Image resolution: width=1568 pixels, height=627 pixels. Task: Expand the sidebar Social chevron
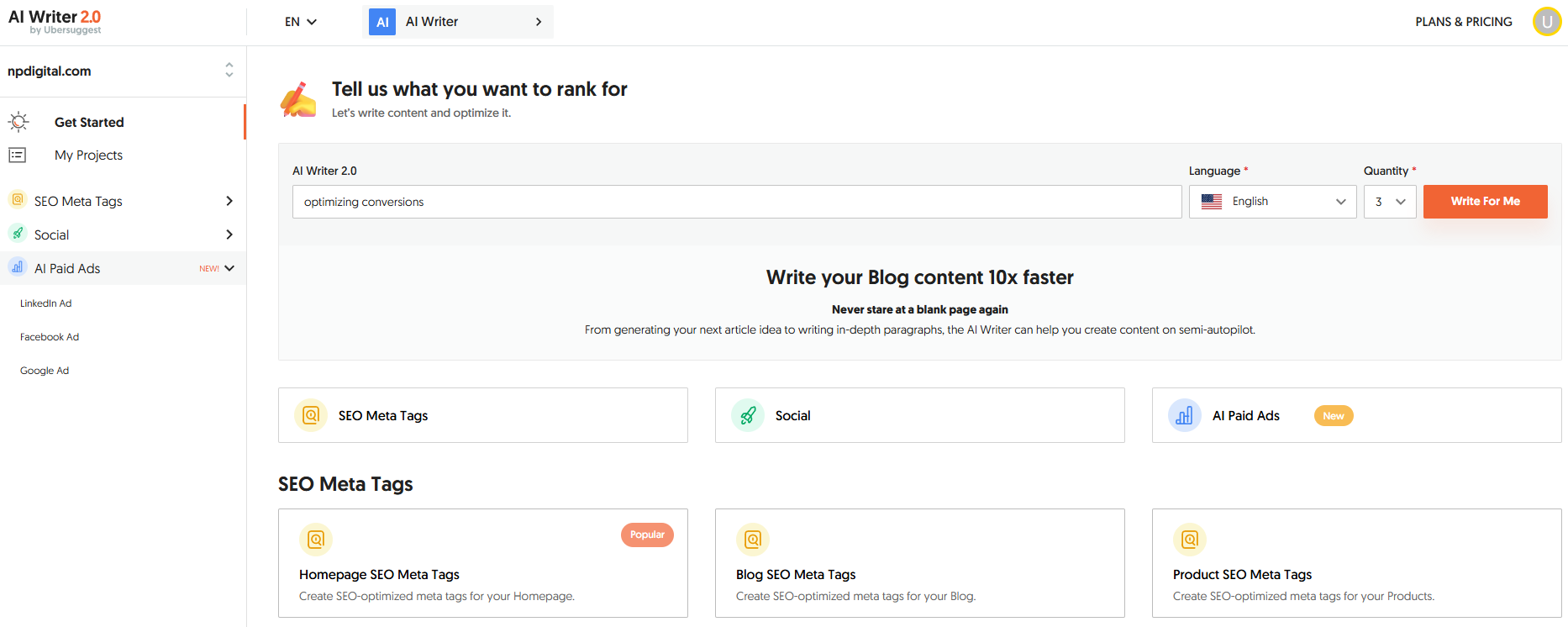pyautogui.click(x=229, y=234)
